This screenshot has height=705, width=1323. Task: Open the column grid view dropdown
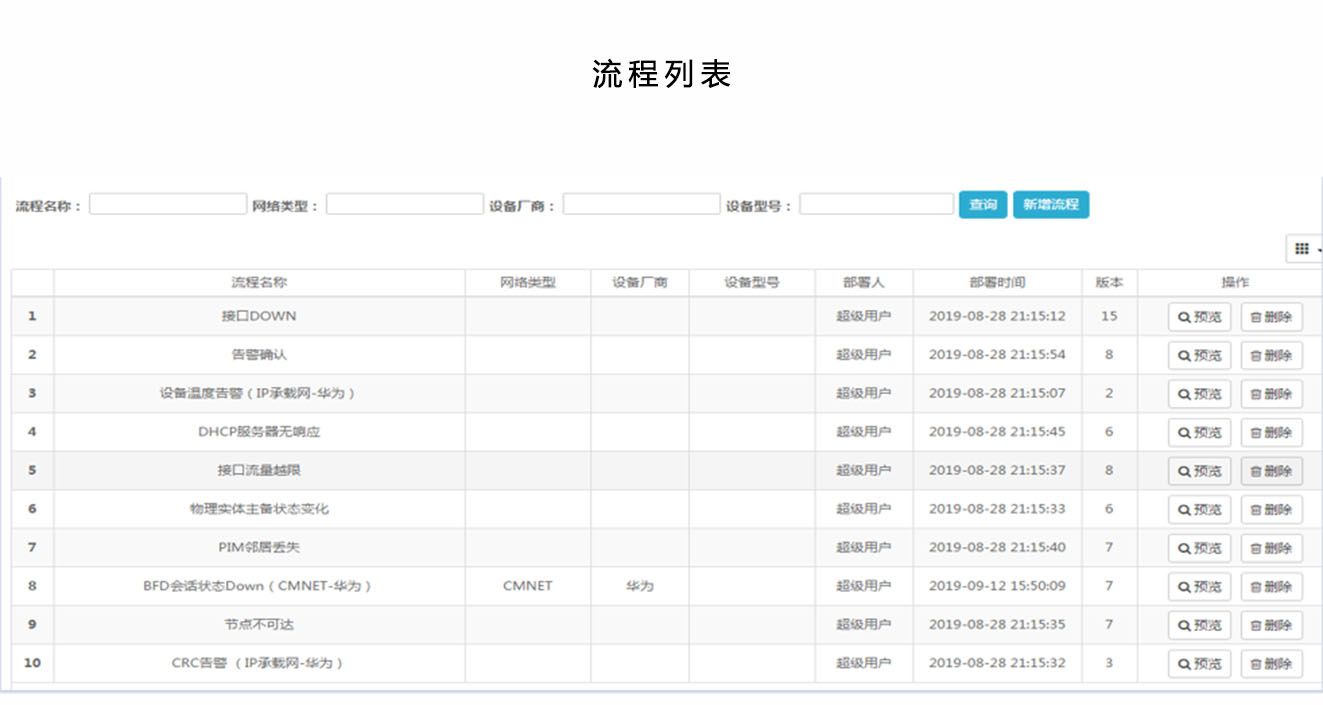click(1304, 249)
